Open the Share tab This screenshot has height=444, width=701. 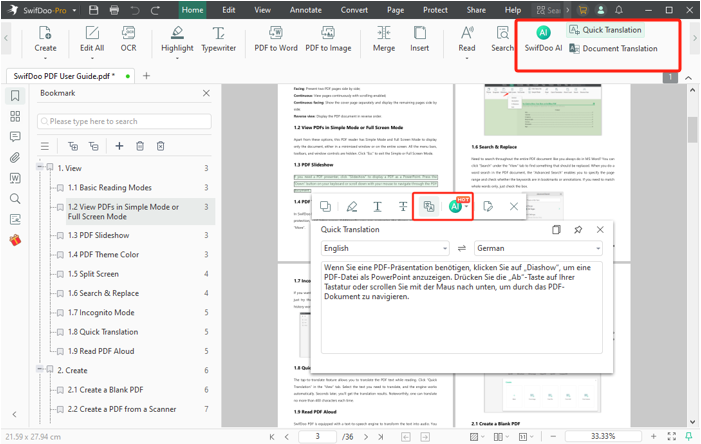[x=476, y=10]
